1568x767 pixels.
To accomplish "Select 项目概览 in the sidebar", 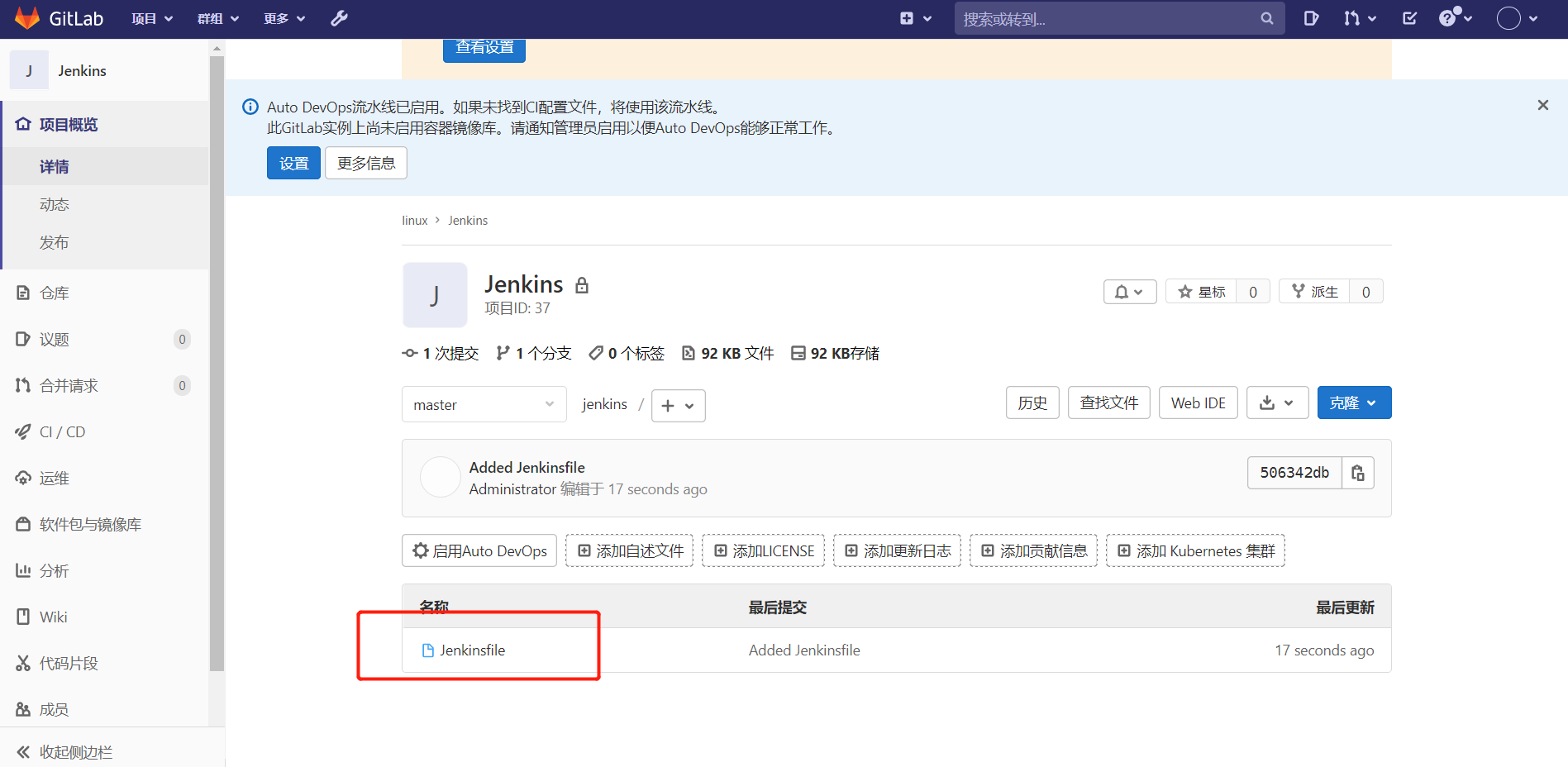I will (x=106, y=124).
